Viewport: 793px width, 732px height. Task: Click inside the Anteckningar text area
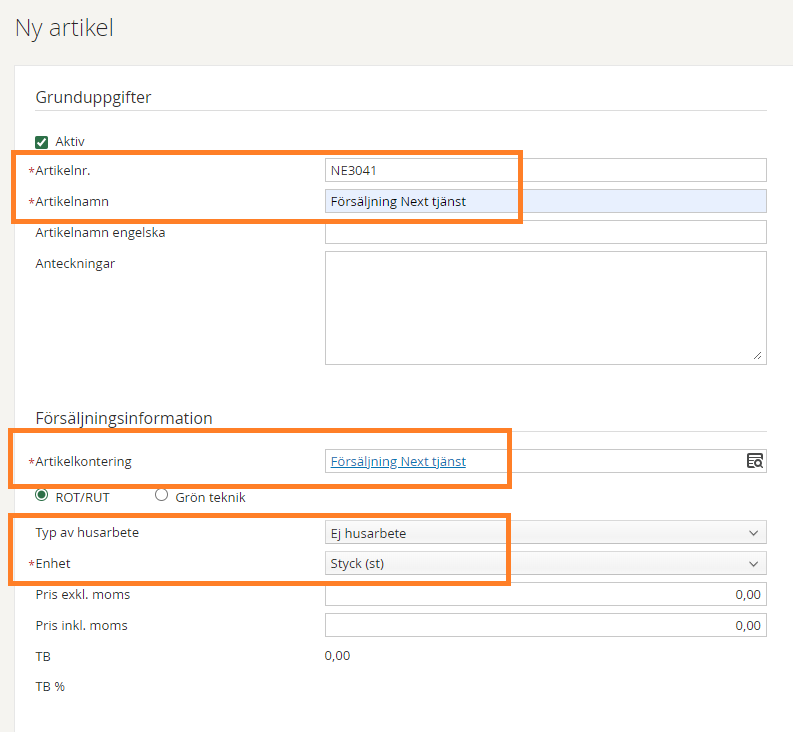click(x=546, y=308)
